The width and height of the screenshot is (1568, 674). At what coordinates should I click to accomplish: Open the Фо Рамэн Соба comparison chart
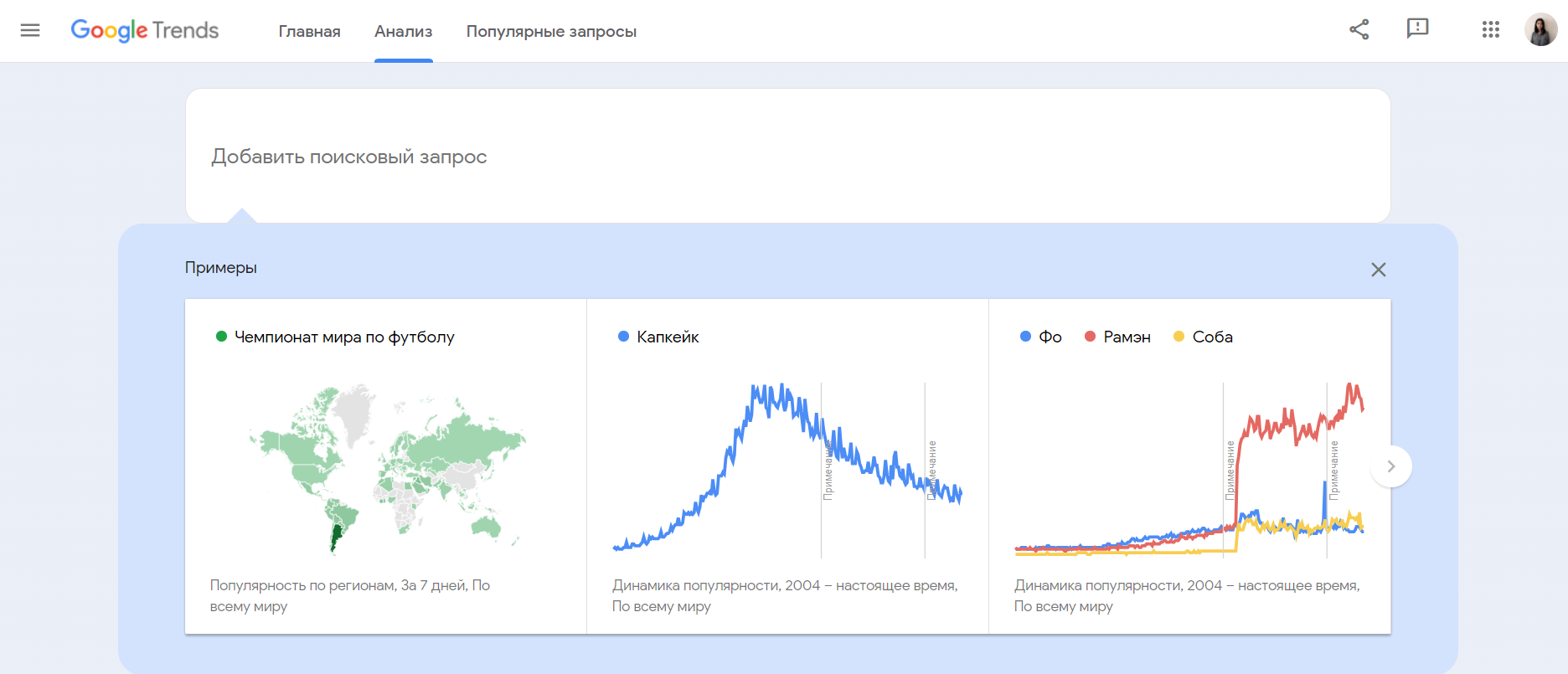1189,470
